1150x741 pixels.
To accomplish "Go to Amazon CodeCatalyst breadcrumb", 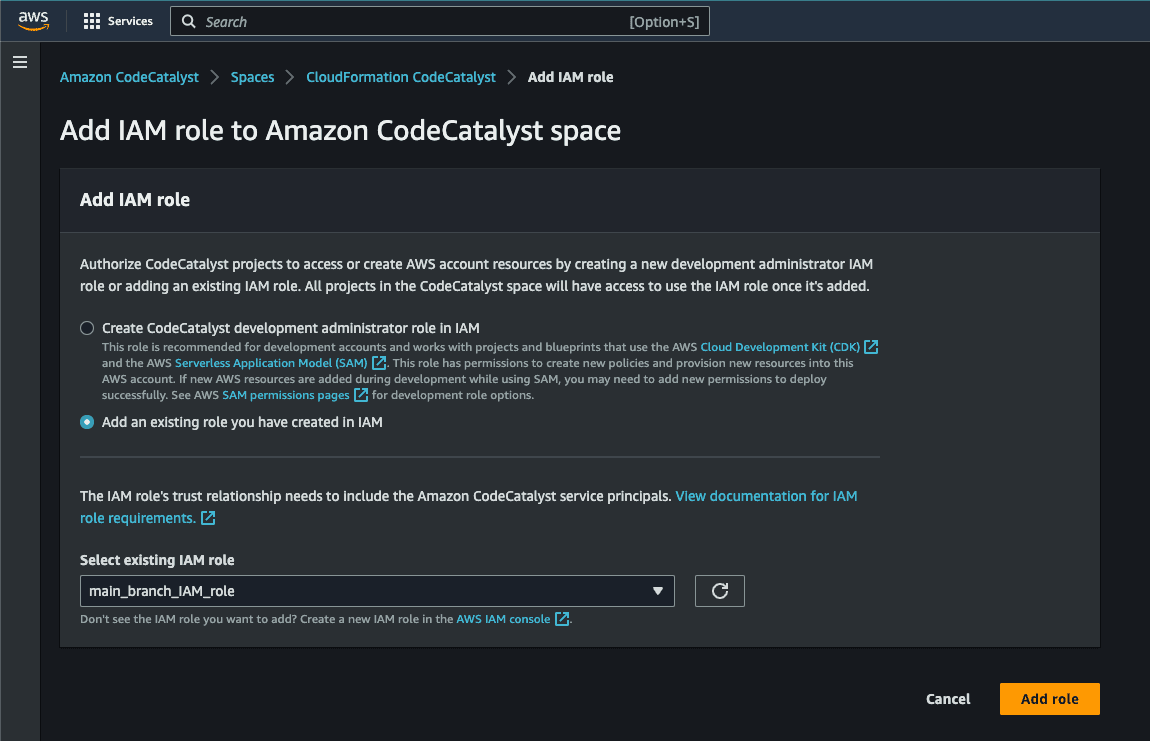I will point(129,77).
